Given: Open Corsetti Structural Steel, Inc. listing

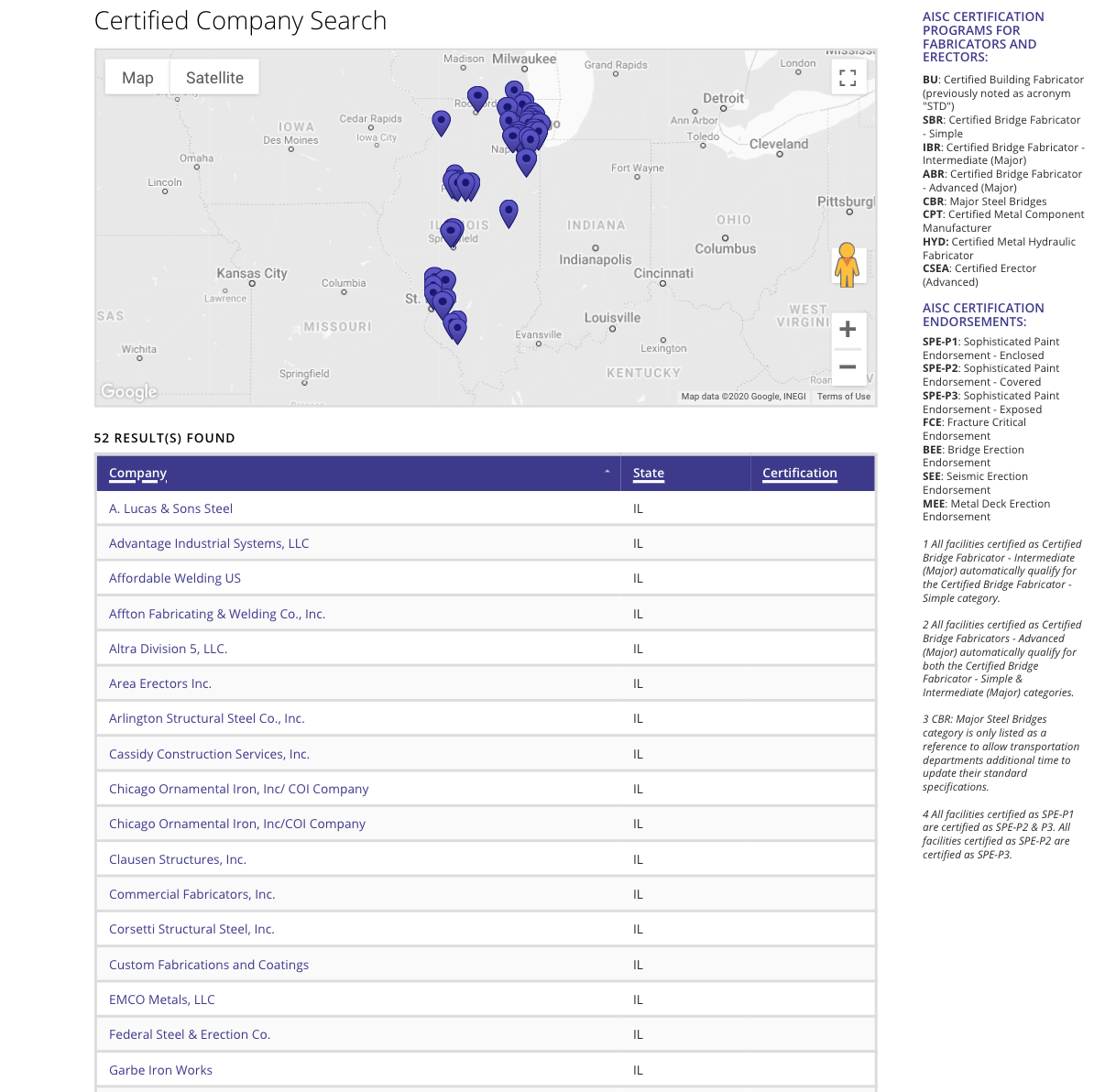Looking at the screenshot, I should 191,929.
